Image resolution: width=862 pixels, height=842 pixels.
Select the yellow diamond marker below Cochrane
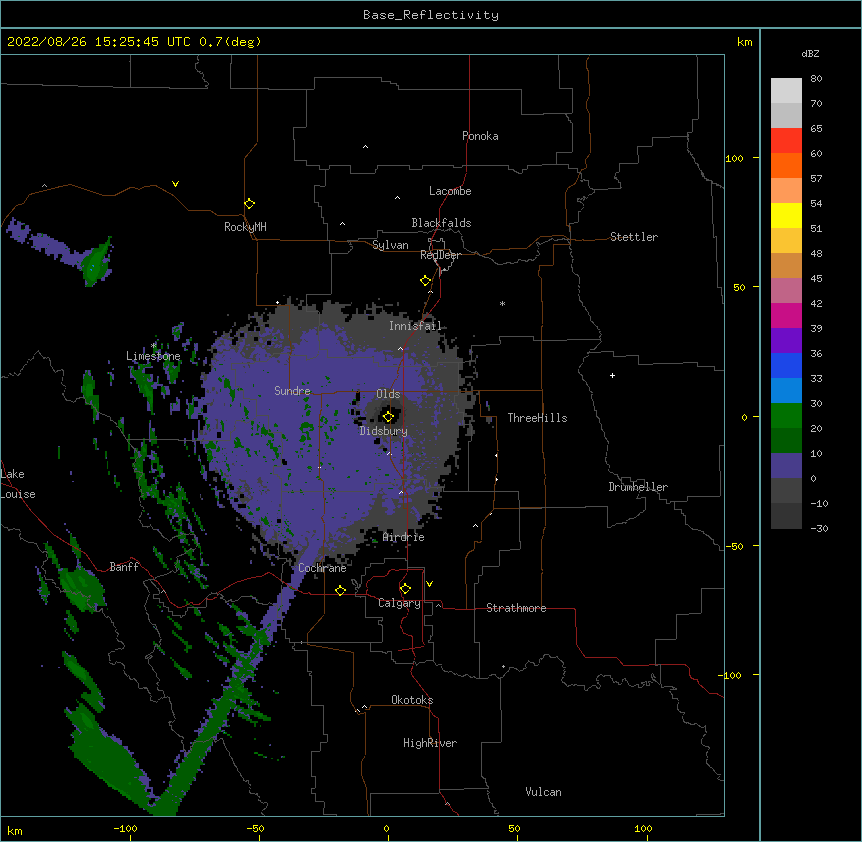pyautogui.click(x=340, y=590)
